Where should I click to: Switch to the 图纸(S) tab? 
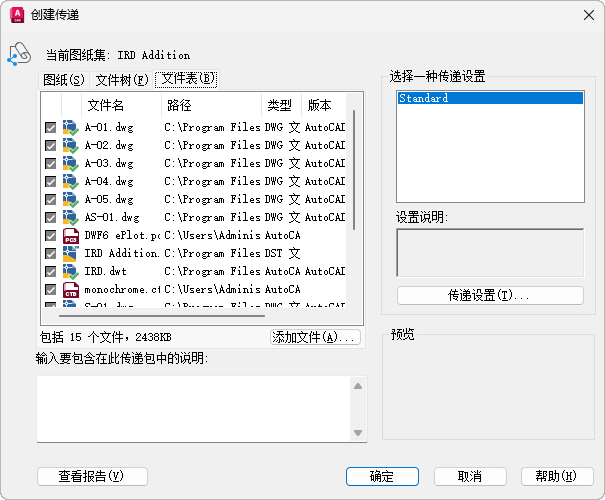64,80
